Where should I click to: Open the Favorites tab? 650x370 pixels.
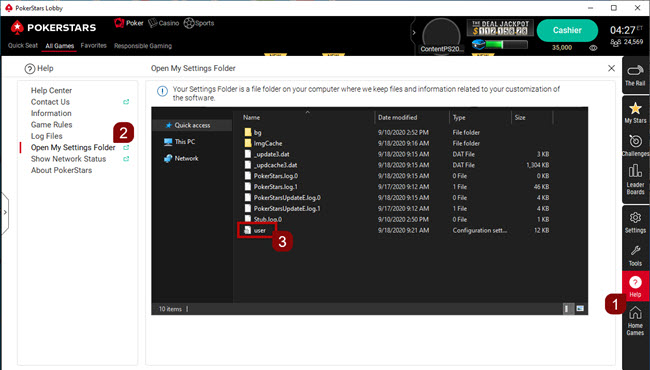tap(94, 46)
